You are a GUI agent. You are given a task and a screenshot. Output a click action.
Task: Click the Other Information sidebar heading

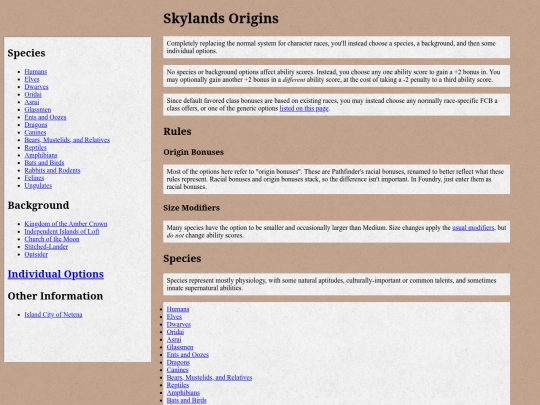click(x=55, y=296)
